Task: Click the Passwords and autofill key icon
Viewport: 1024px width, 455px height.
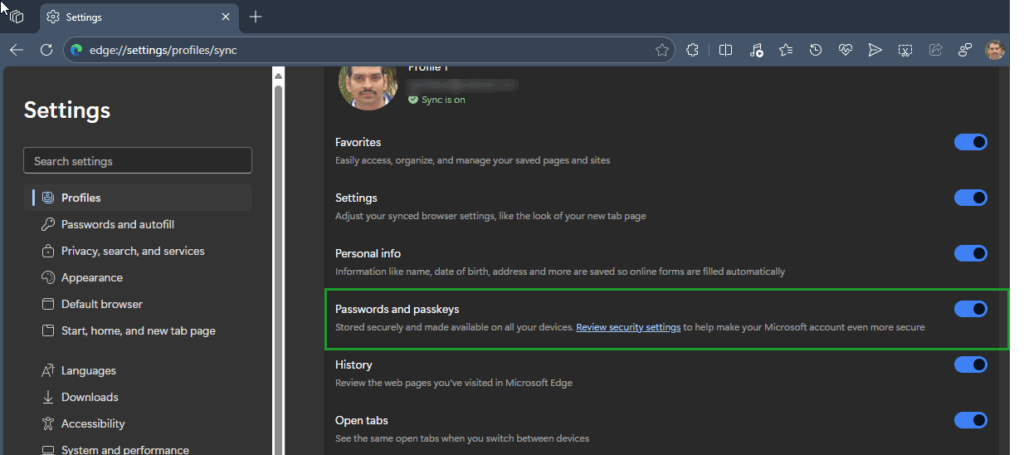Action: click(48, 225)
